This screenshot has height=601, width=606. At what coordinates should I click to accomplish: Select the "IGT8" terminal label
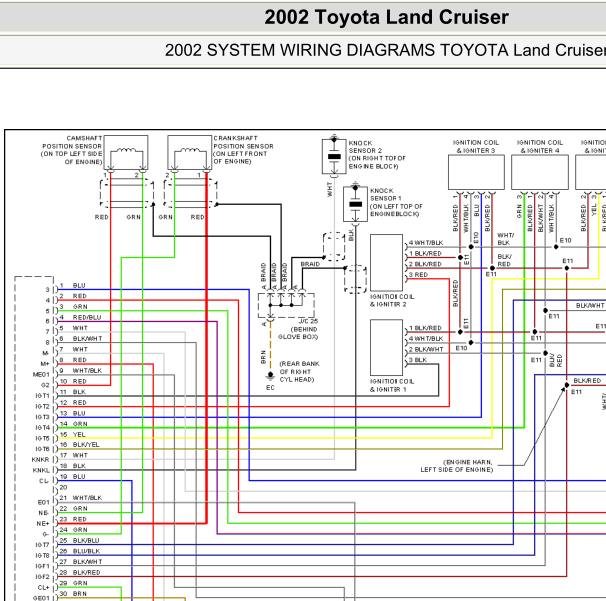pos(43,555)
